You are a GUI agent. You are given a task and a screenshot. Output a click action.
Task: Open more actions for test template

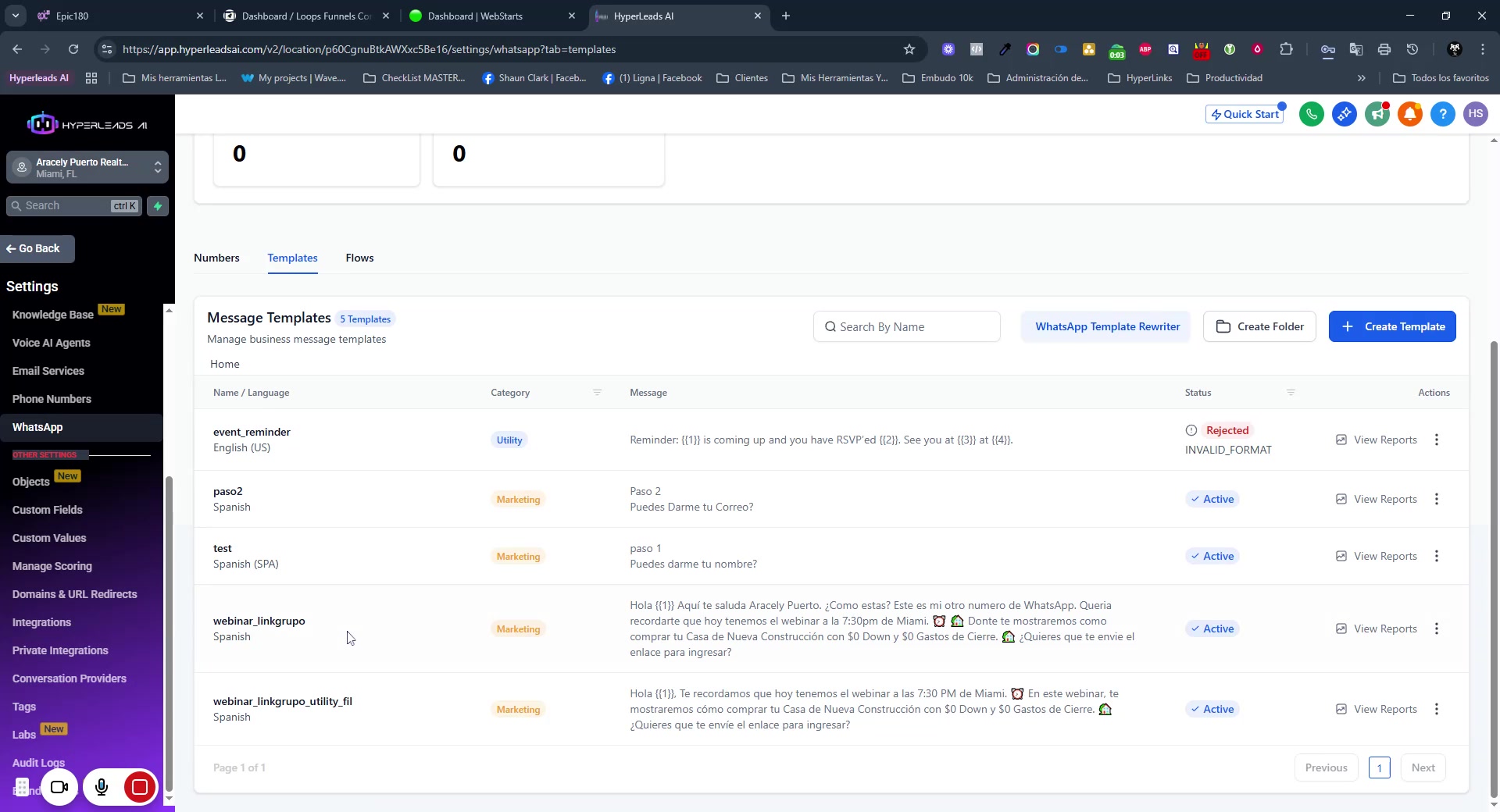(1436, 556)
